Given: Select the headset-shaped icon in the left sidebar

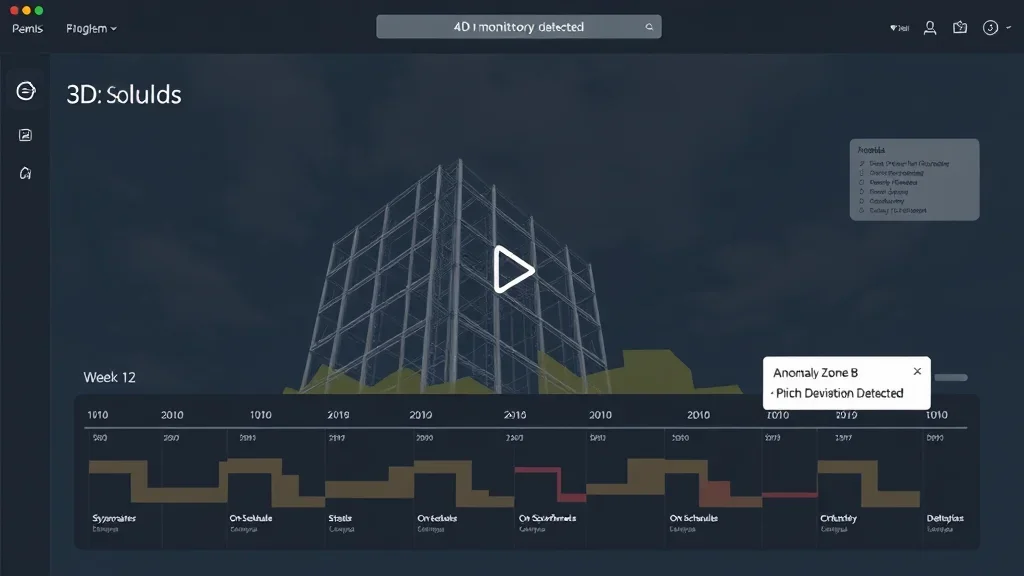Looking at the screenshot, I should pos(25,173).
